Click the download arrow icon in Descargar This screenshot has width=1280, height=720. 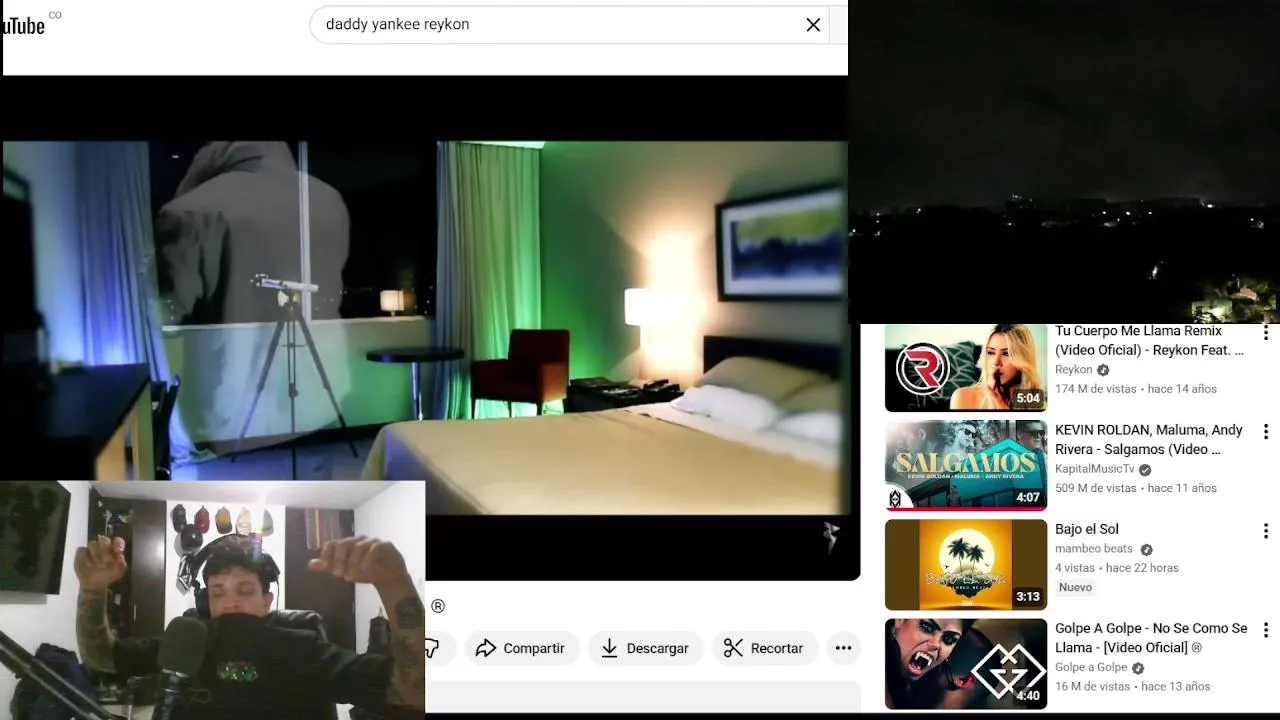coord(609,648)
